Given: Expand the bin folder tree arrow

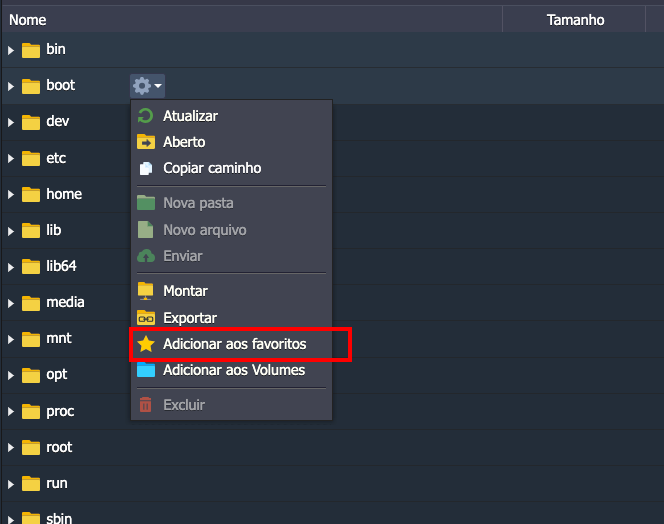Looking at the screenshot, I should click(x=11, y=50).
